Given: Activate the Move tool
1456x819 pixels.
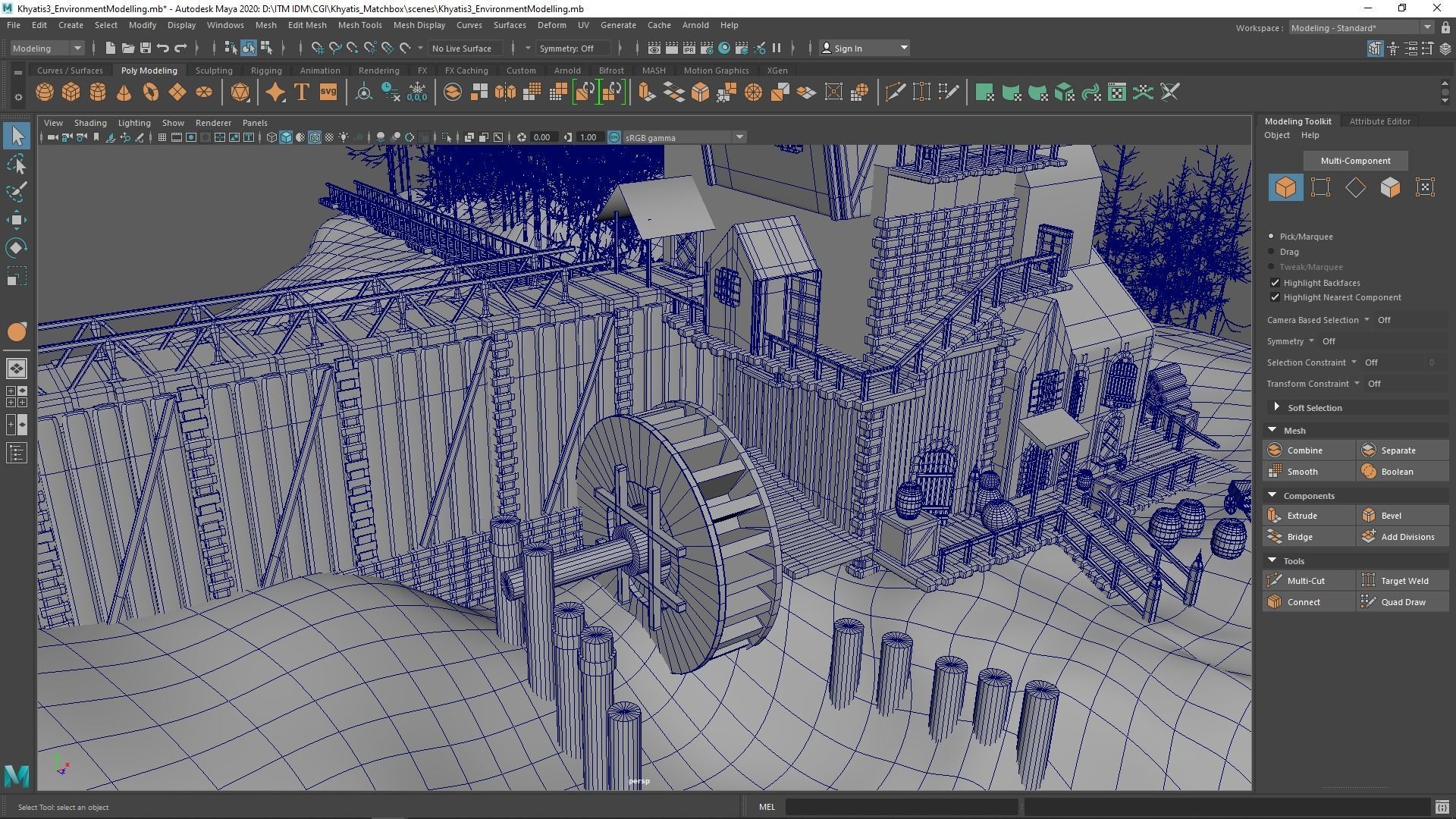Looking at the screenshot, I should pos(17,220).
